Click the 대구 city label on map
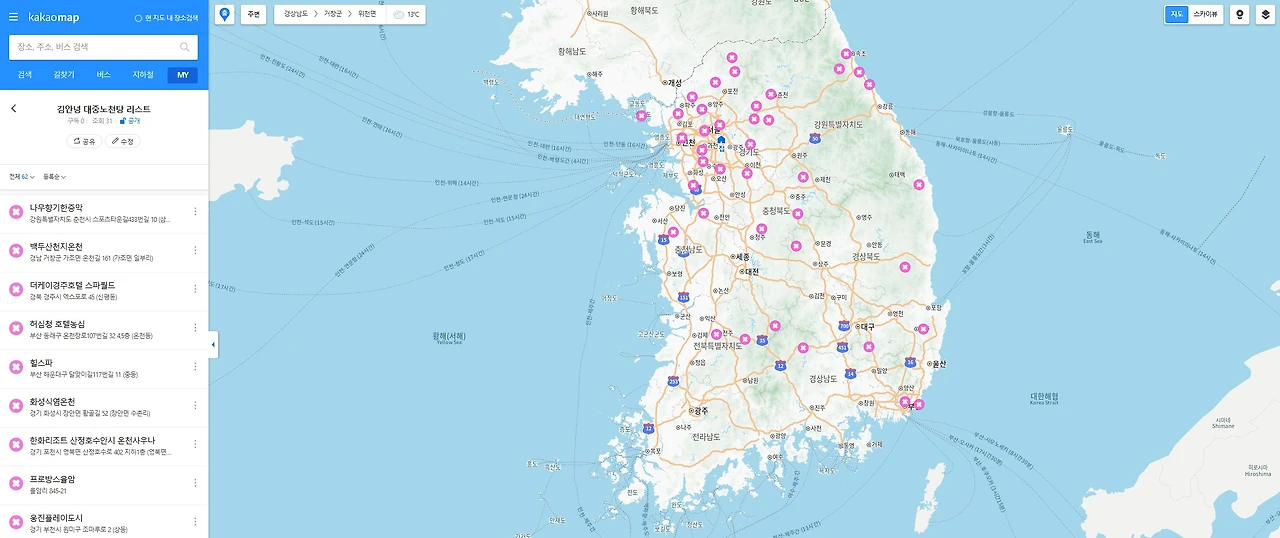 [x=866, y=326]
